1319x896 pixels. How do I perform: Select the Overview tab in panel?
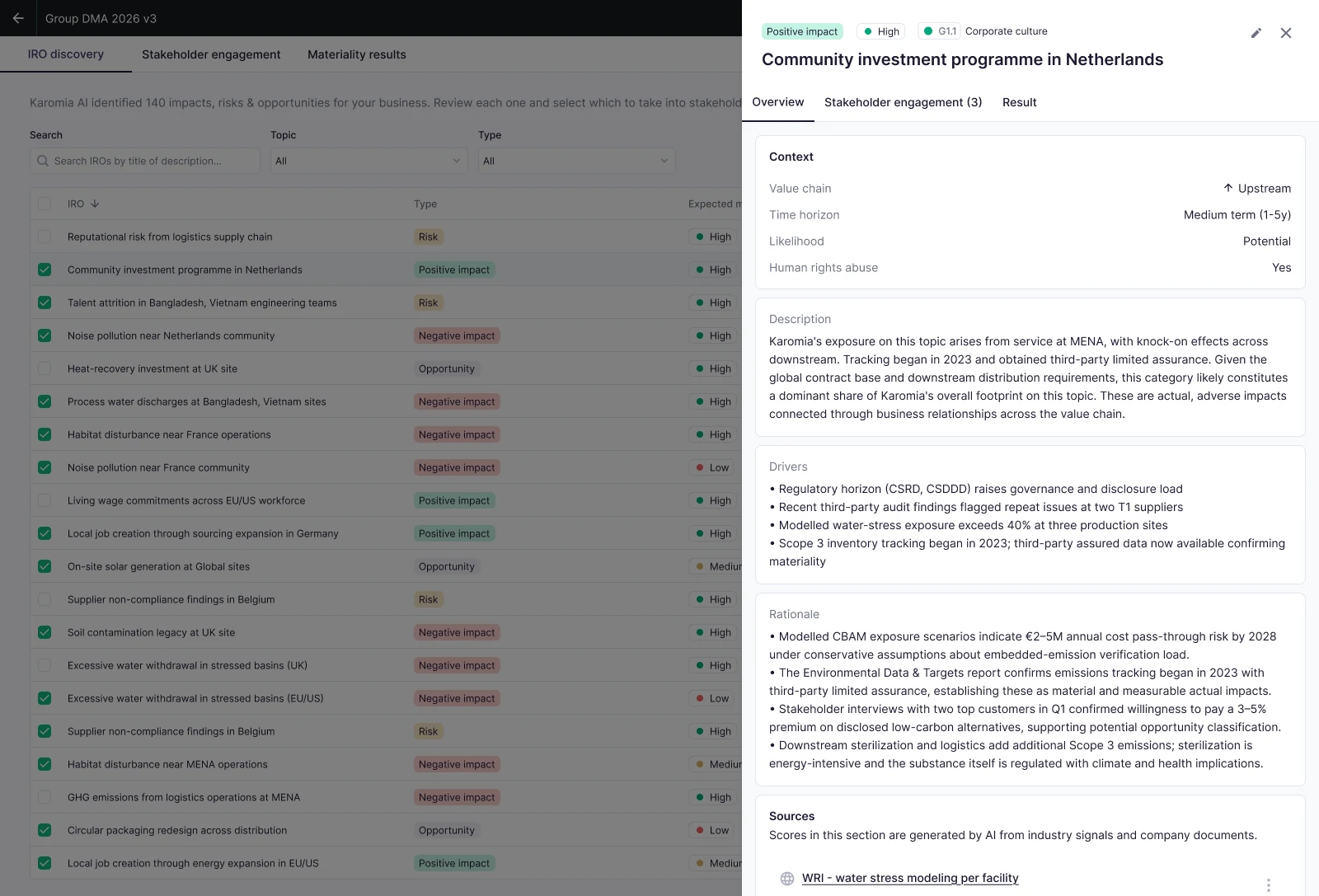click(x=778, y=102)
